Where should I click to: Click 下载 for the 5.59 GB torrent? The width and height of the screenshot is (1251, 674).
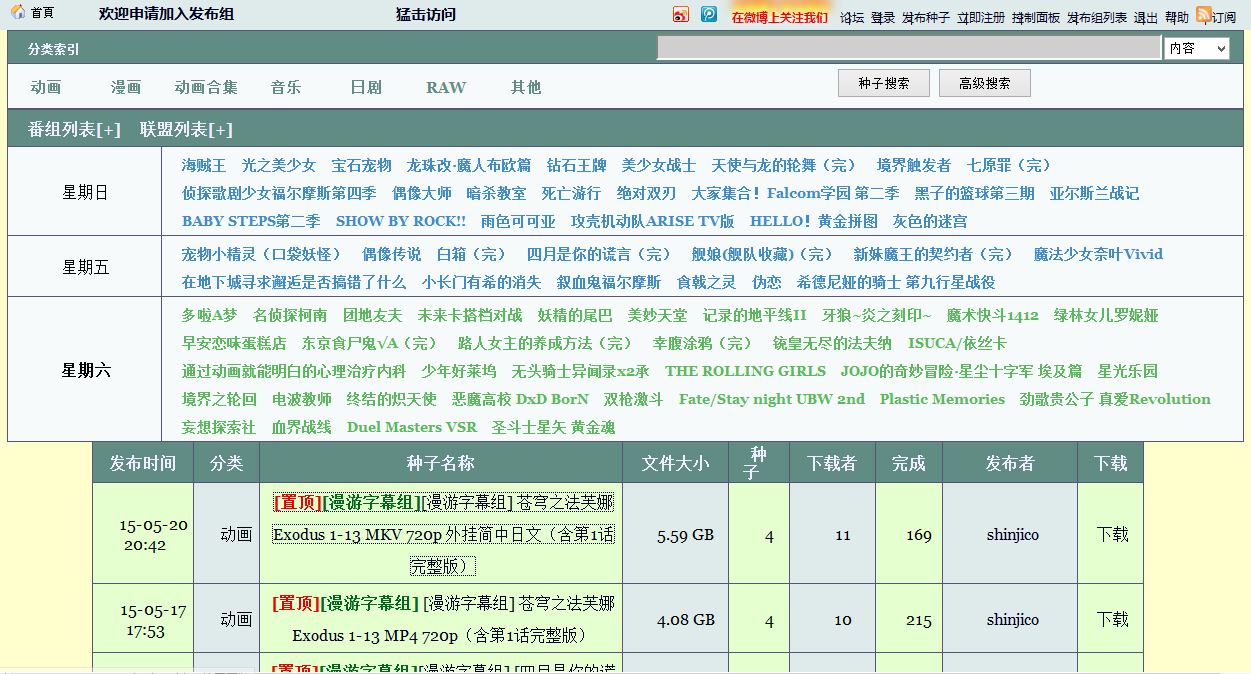(1112, 534)
